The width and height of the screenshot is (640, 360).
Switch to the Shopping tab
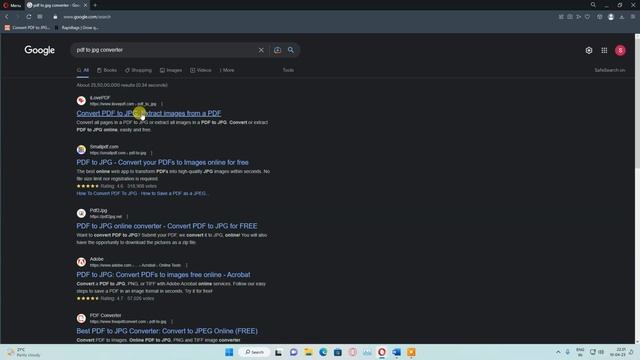(138, 70)
